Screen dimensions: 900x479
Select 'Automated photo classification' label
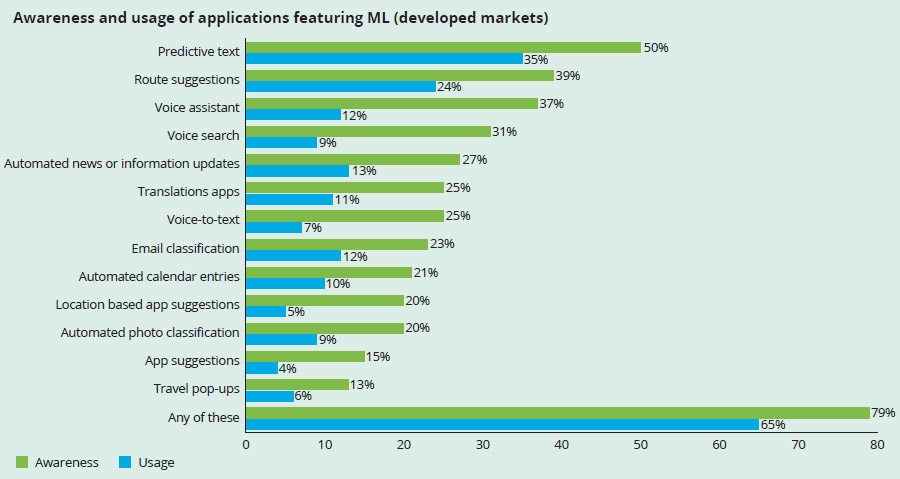click(150, 333)
